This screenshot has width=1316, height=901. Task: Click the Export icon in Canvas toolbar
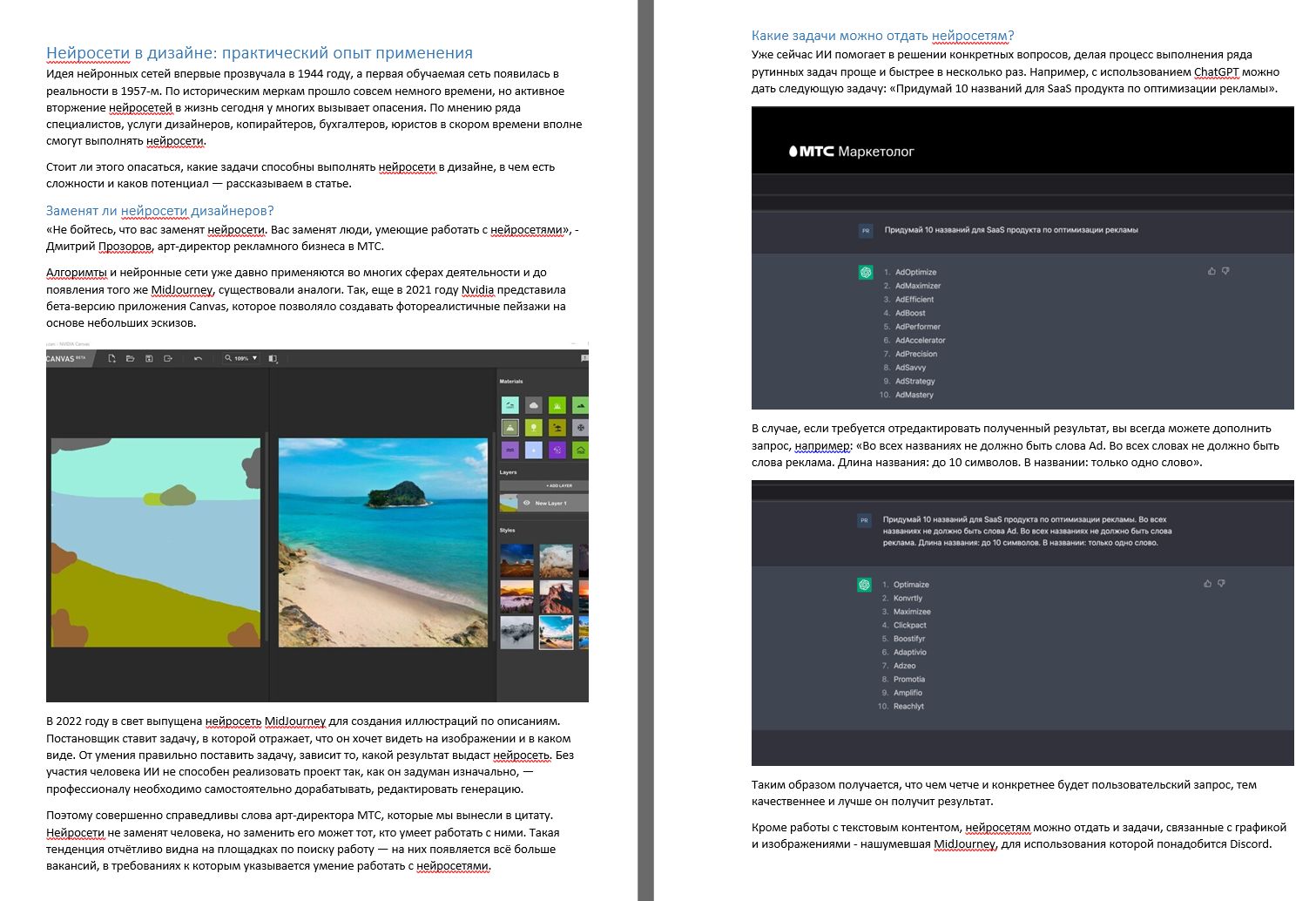168,358
